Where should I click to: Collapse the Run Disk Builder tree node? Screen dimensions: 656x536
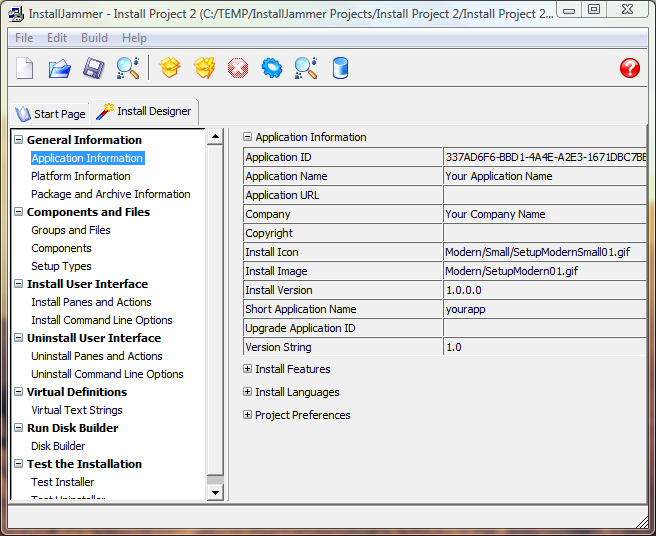18,428
